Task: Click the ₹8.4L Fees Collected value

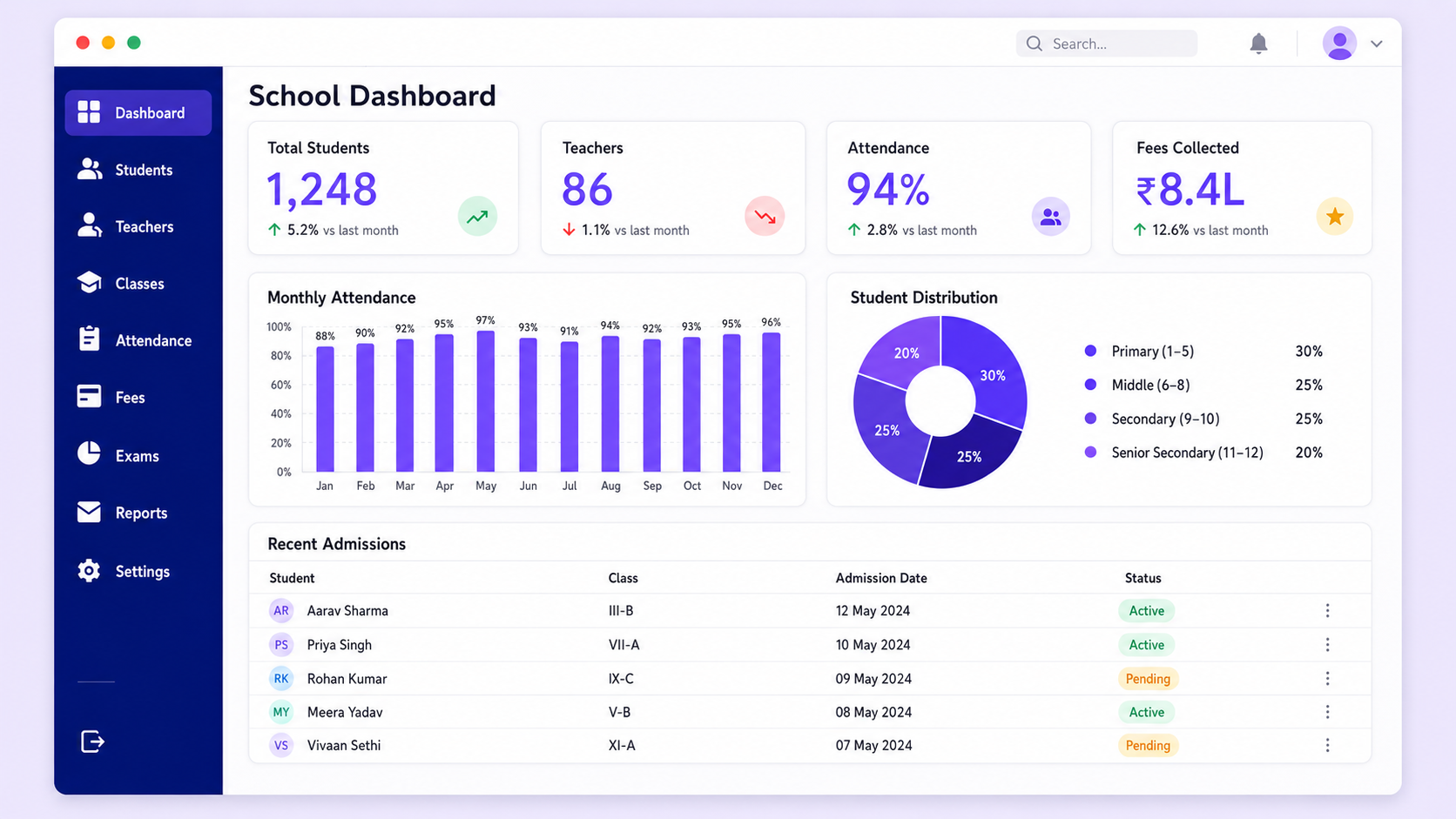Action: (1190, 190)
